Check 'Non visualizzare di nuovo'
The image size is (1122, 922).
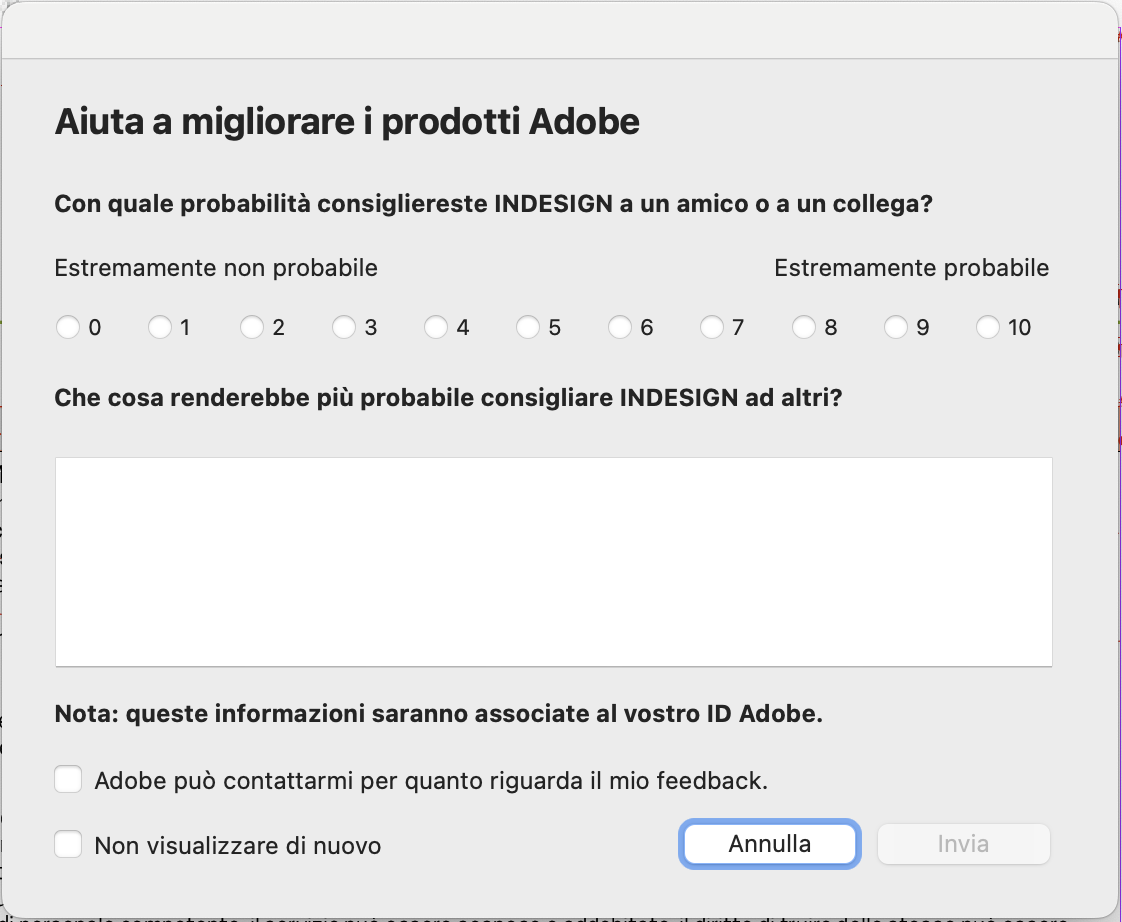click(68, 844)
